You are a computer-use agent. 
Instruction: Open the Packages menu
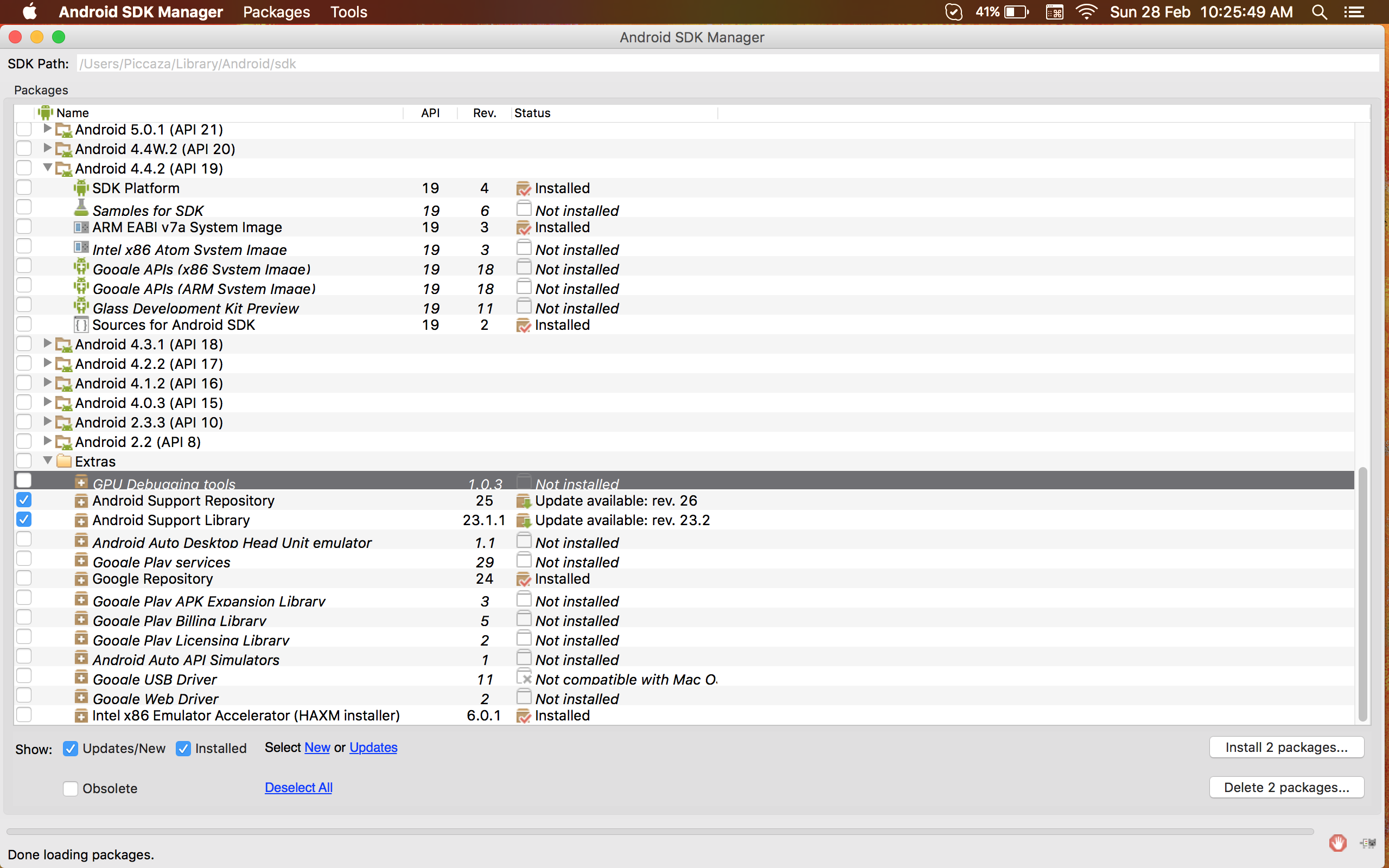tap(276, 12)
